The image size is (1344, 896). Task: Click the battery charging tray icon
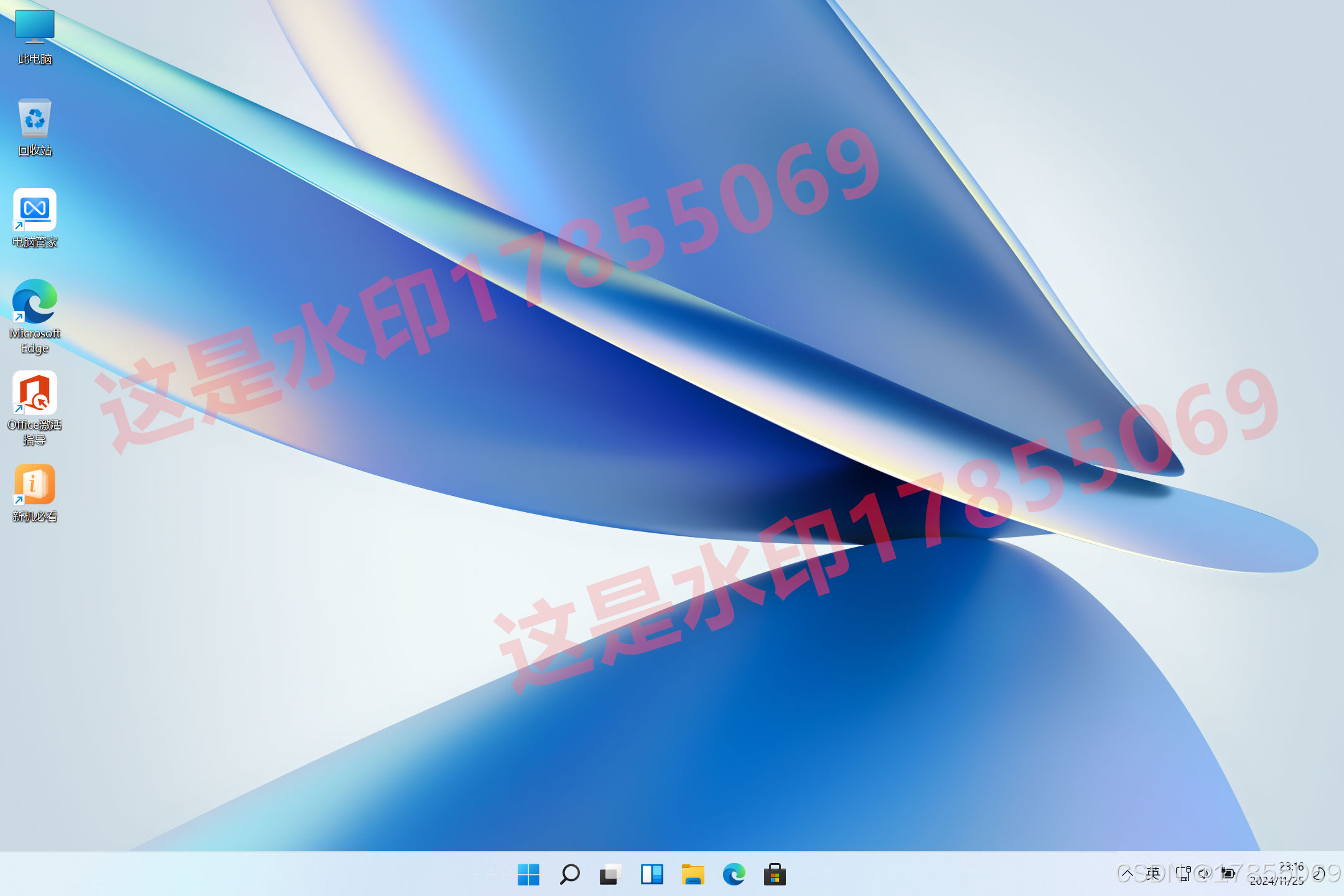[x=1228, y=874]
